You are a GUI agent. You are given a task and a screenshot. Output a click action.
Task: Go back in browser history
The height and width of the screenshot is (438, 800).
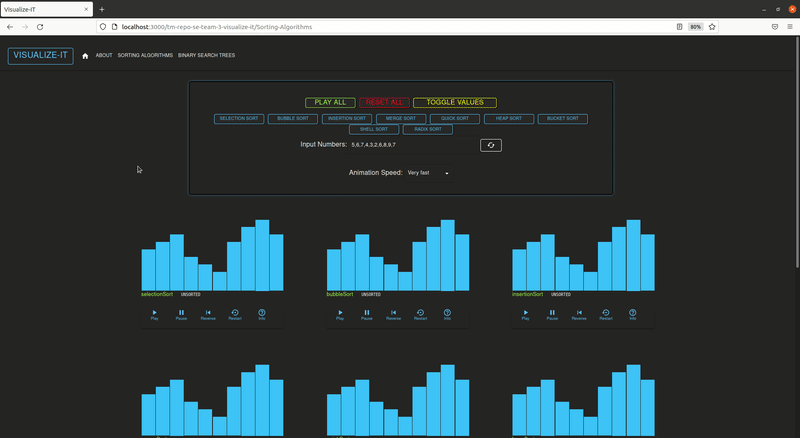10,27
